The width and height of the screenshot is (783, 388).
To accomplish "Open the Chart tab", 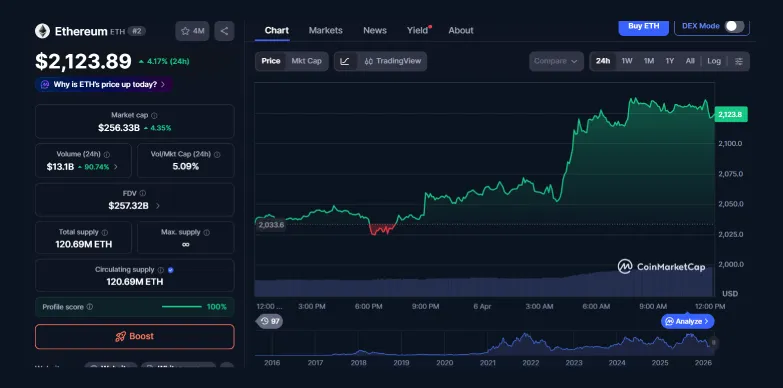I will click(x=277, y=30).
